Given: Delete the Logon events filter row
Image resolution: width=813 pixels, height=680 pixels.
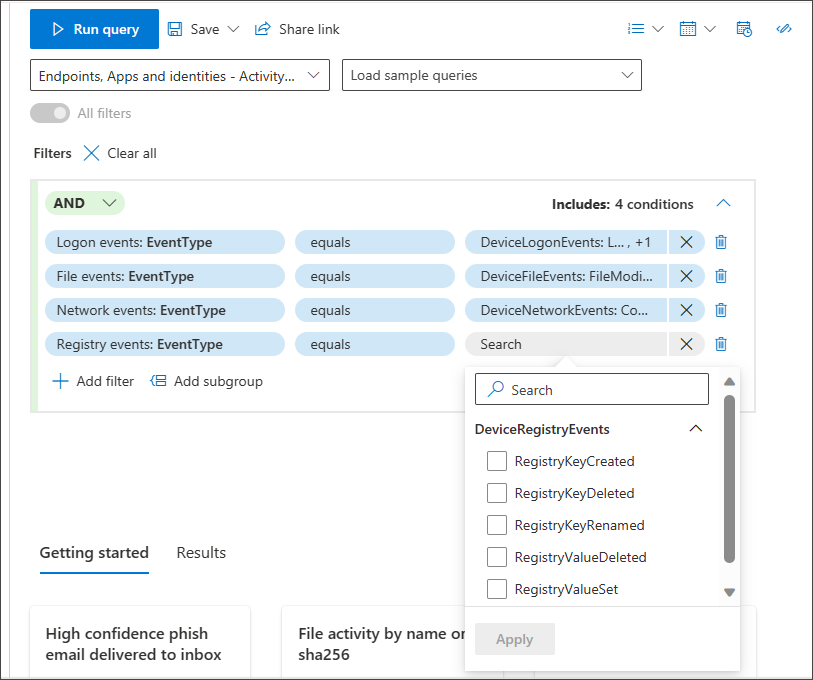Looking at the screenshot, I should pos(721,242).
